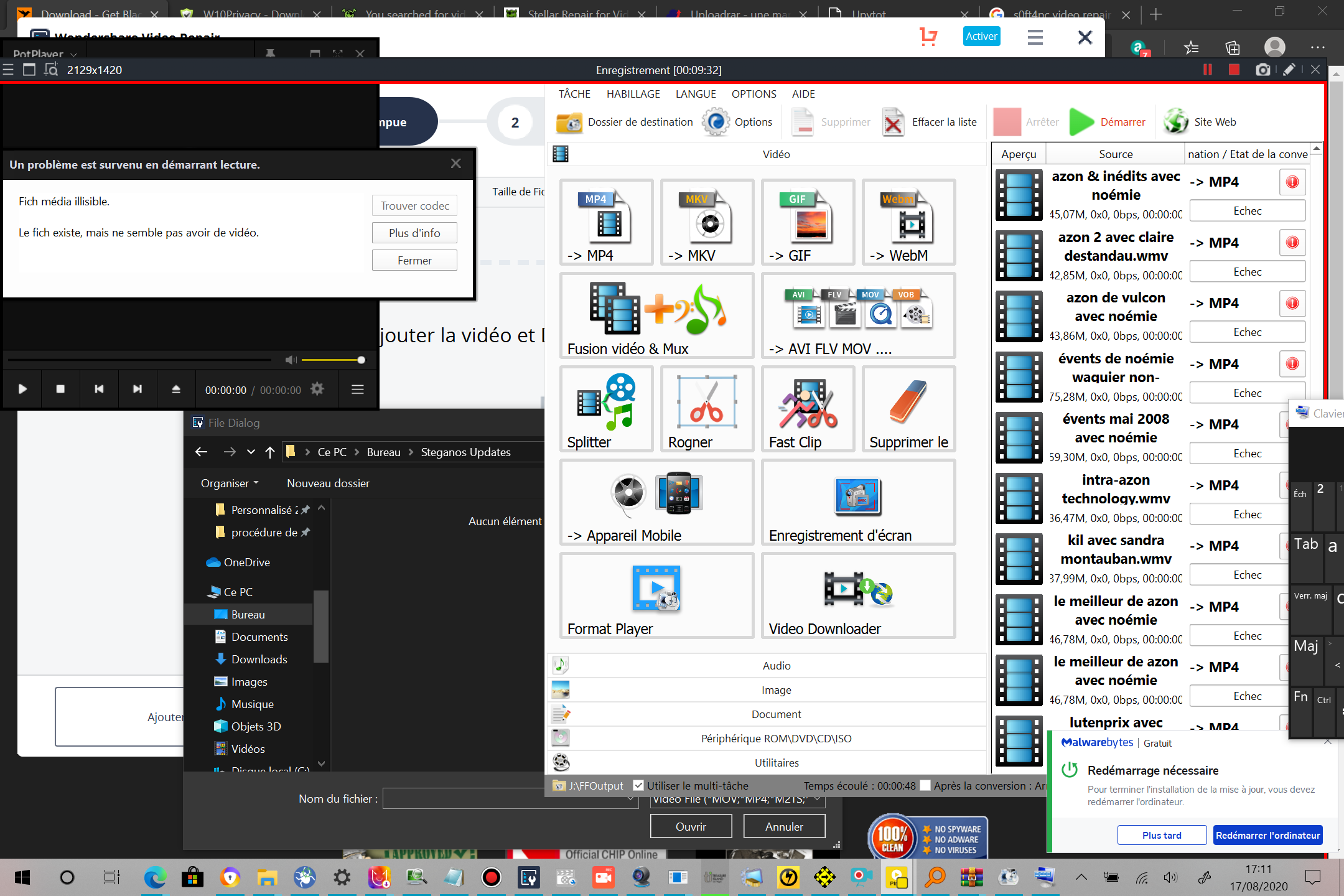This screenshot has width=1344, height=896.
Task: Open Options in Format Factory toolbar
Action: (x=738, y=122)
